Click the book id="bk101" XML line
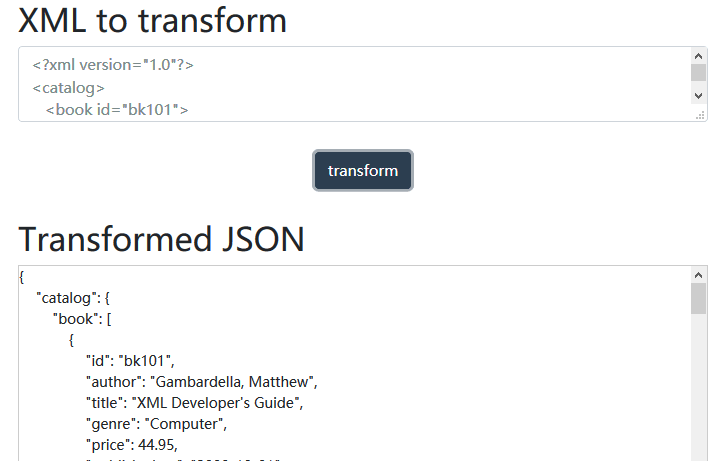The image size is (722, 461). pyautogui.click(x=117, y=109)
